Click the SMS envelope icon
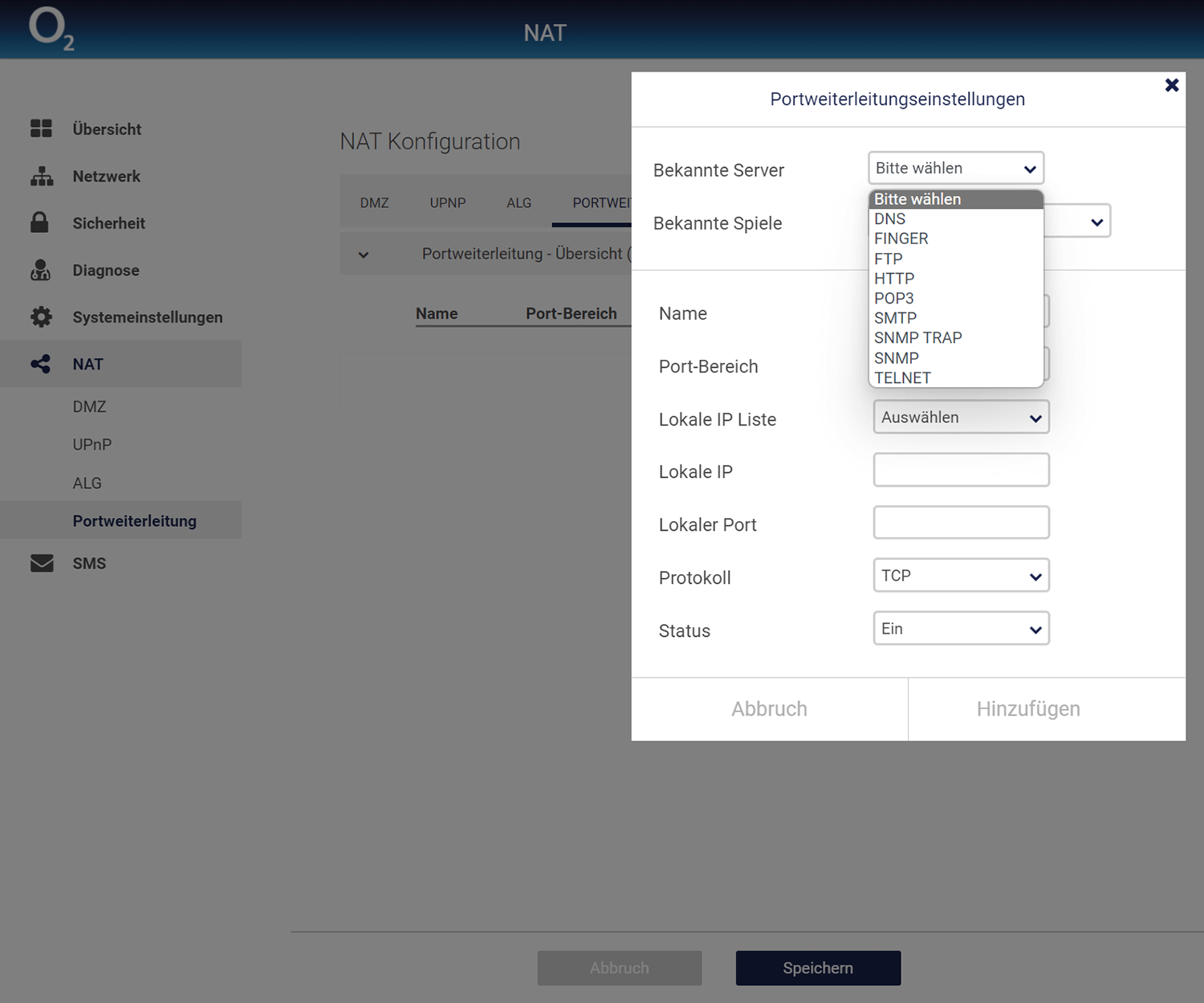The width and height of the screenshot is (1204, 1003). (x=41, y=564)
